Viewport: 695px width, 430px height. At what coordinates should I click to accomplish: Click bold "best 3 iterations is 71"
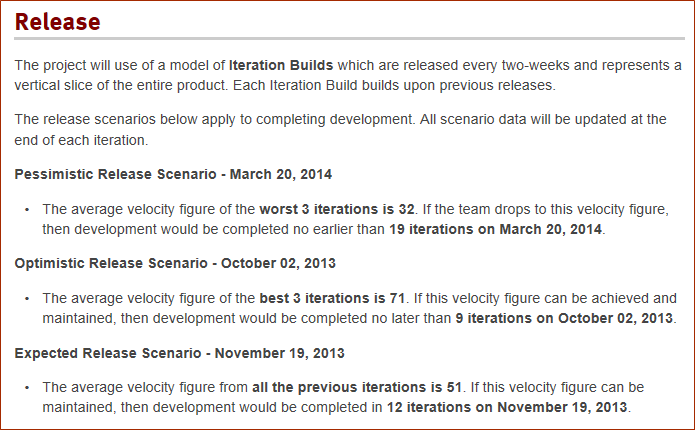[x=332, y=298]
